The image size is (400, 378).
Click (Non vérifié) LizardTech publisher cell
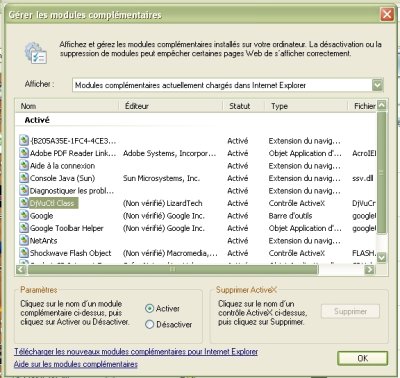pos(162,203)
